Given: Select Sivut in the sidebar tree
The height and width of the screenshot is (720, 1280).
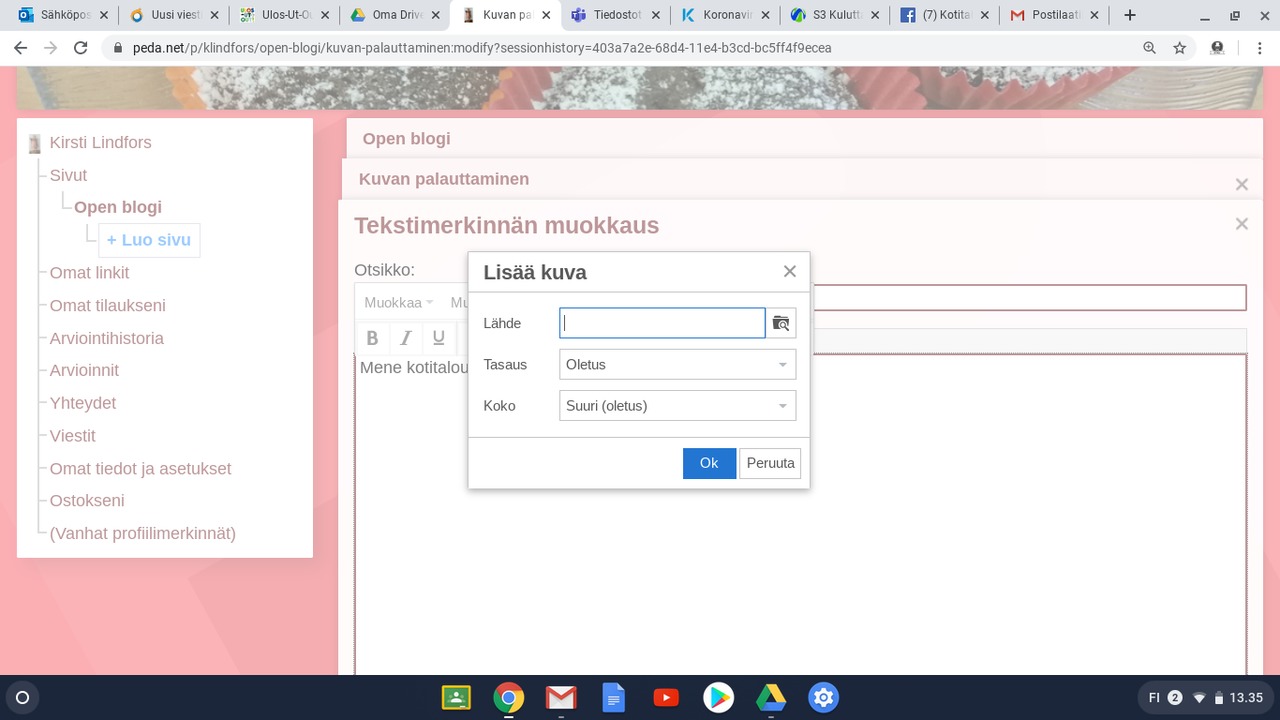Looking at the screenshot, I should pos(68,175).
